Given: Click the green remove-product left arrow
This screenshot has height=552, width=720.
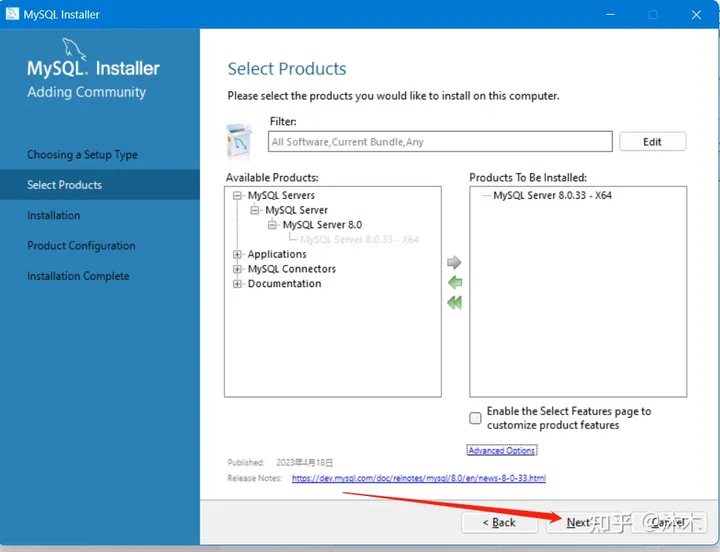Looking at the screenshot, I should (x=455, y=282).
